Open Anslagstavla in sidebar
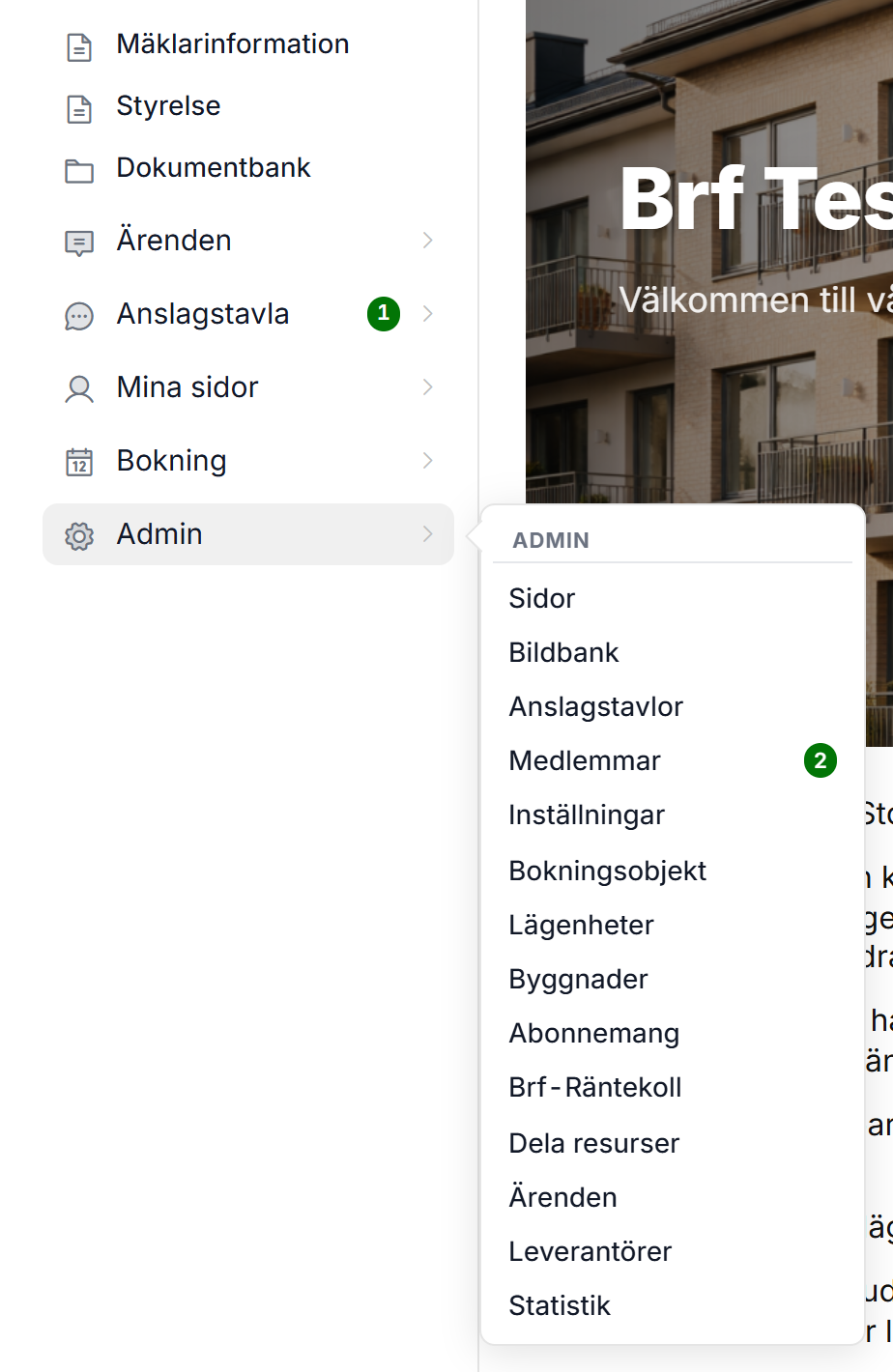The image size is (893, 1372). pos(203,314)
